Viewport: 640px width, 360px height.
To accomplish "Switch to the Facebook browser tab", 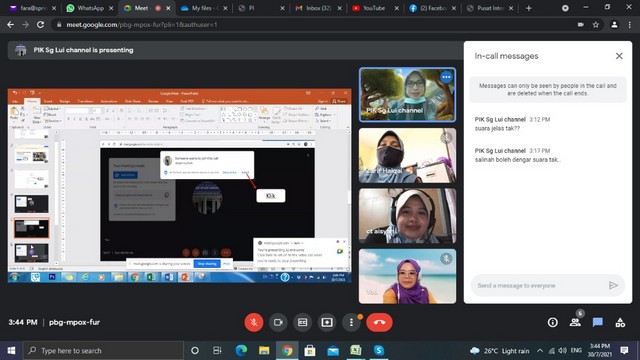I will tap(433, 8).
